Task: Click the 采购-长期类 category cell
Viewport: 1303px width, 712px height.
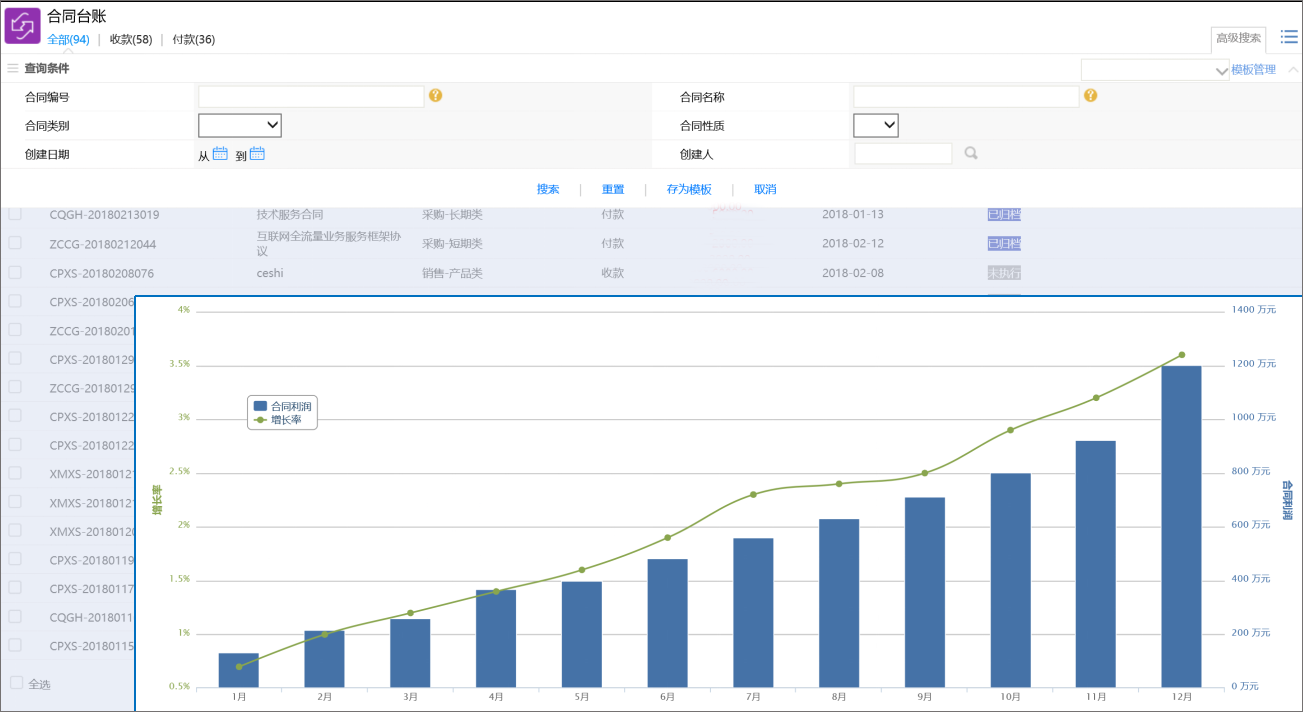Action: point(452,214)
